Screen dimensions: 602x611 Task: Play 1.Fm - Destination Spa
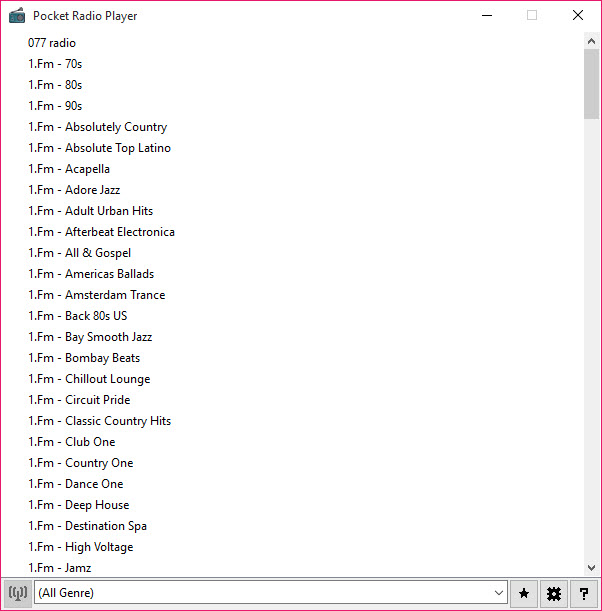point(87,526)
